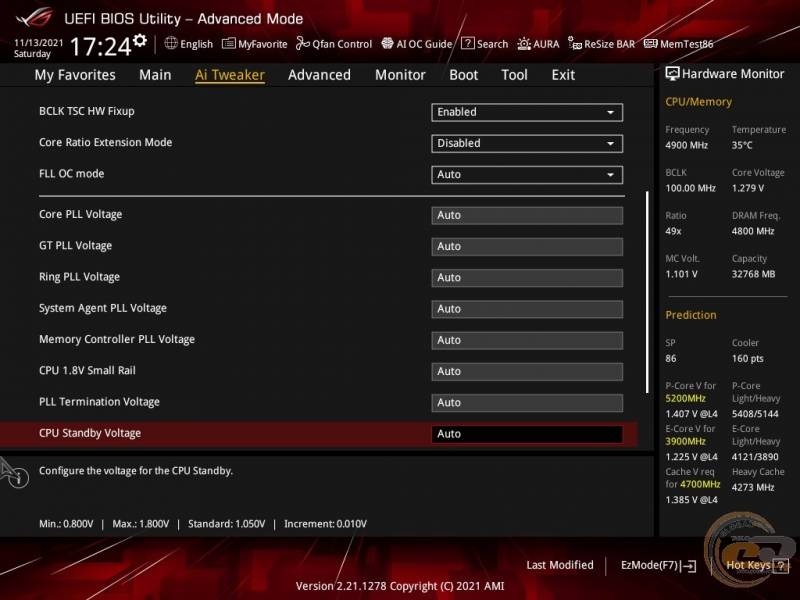Select Memory Controller PLL Voltage label
800x600 pixels.
click(117, 339)
